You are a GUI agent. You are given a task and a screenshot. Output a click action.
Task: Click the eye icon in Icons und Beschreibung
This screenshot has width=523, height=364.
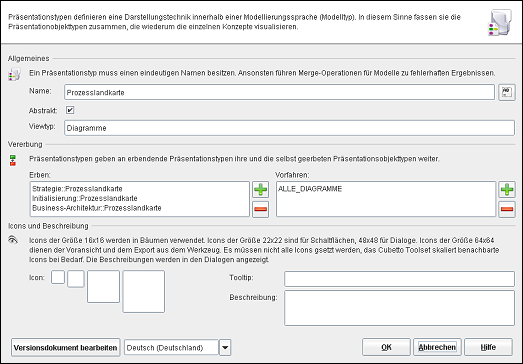tap(13, 240)
